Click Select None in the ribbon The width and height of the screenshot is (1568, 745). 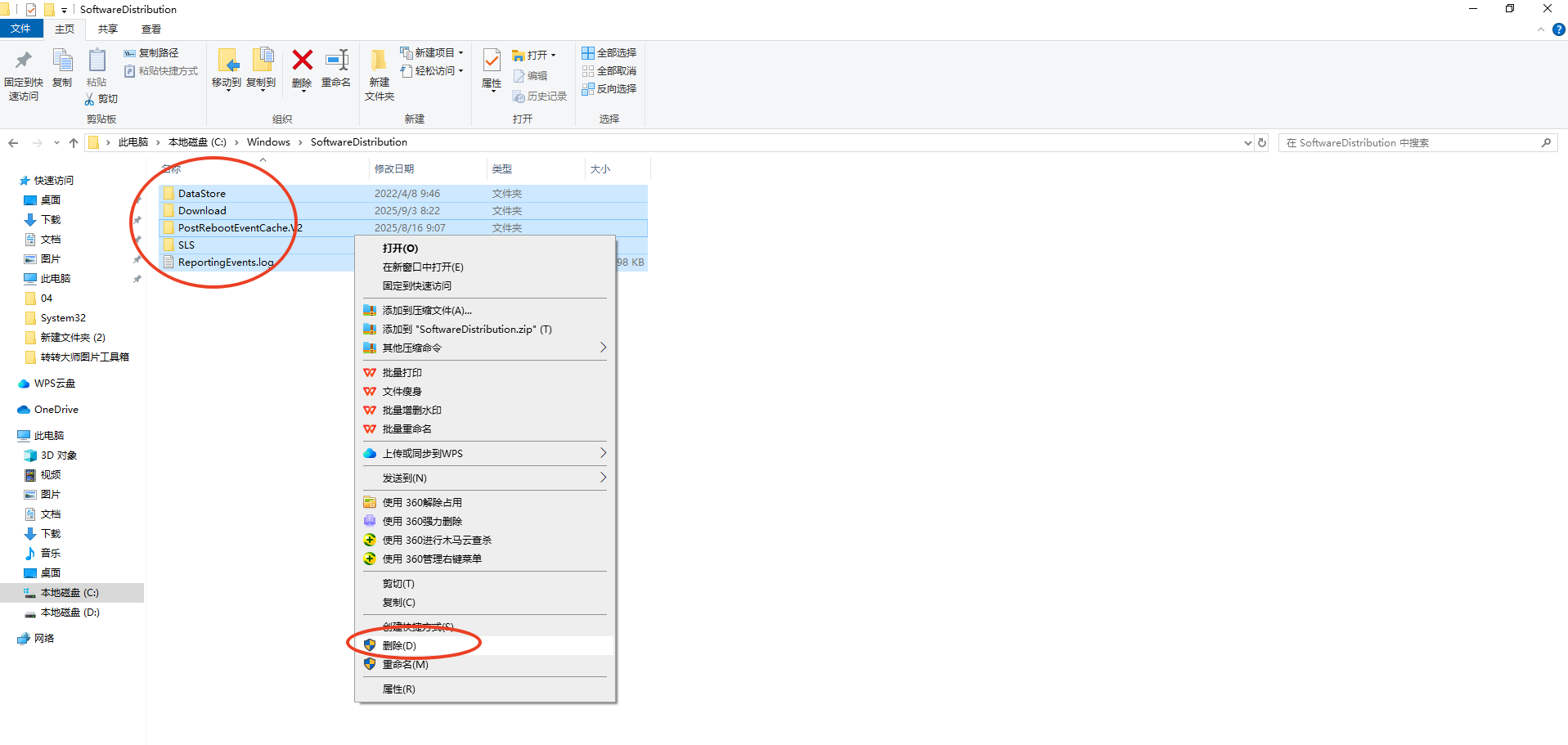(x=609, y=71)
